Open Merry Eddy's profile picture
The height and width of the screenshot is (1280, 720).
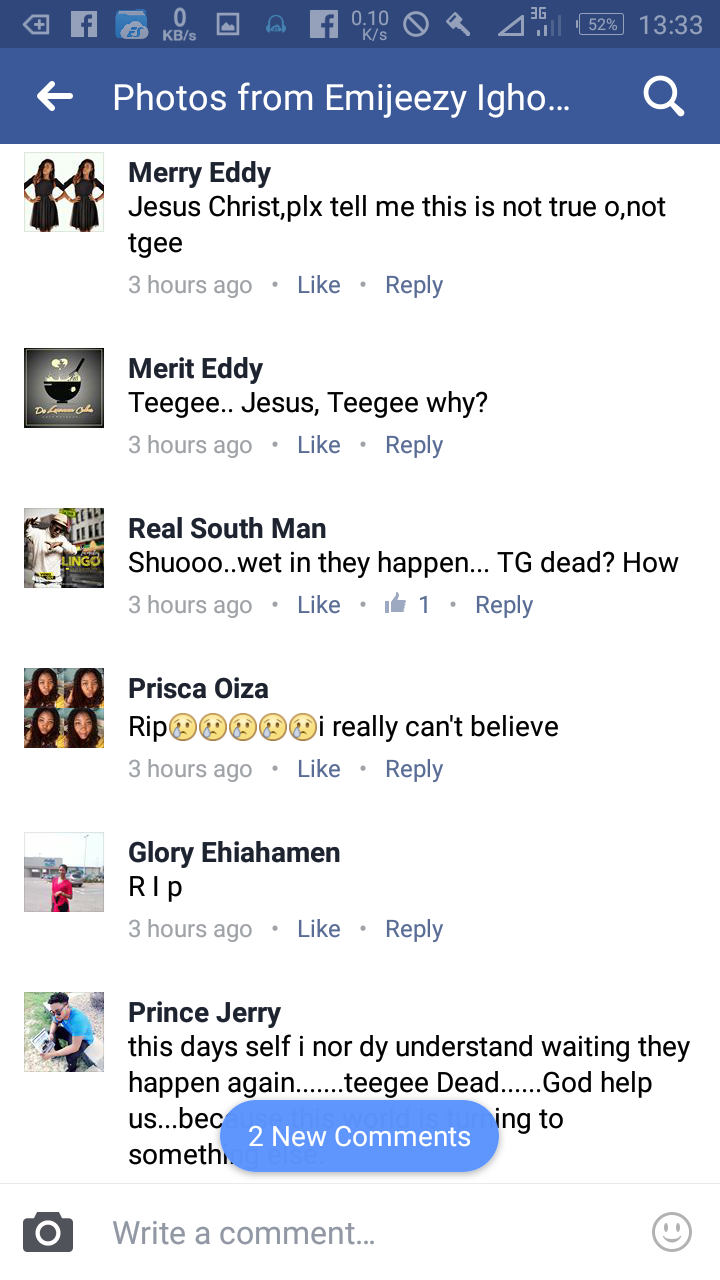64,192
